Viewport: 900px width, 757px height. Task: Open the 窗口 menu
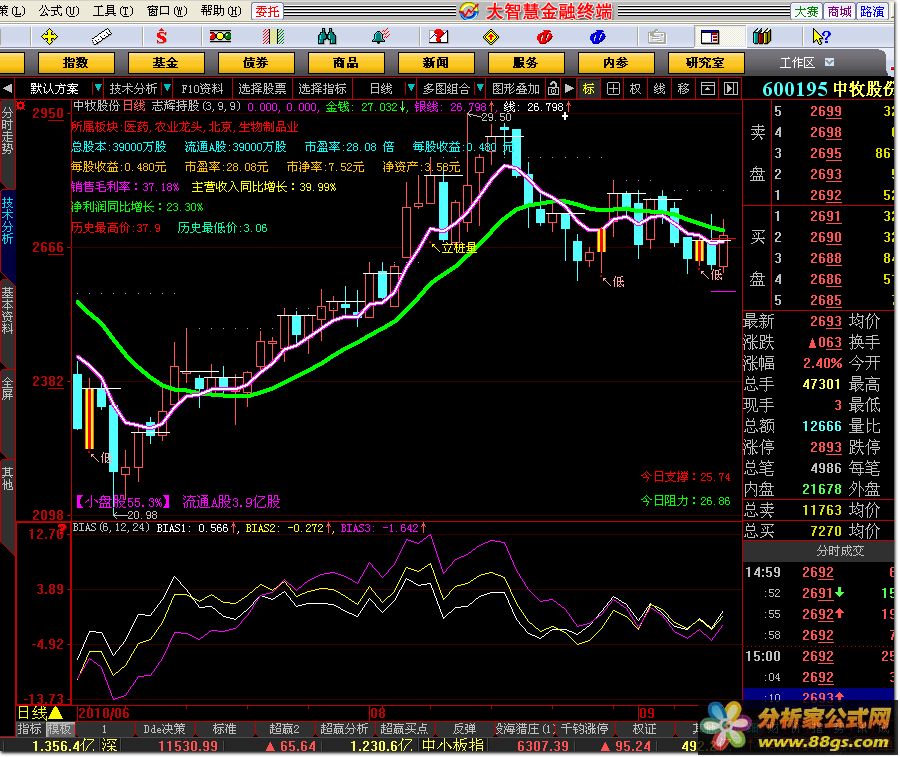166,10
